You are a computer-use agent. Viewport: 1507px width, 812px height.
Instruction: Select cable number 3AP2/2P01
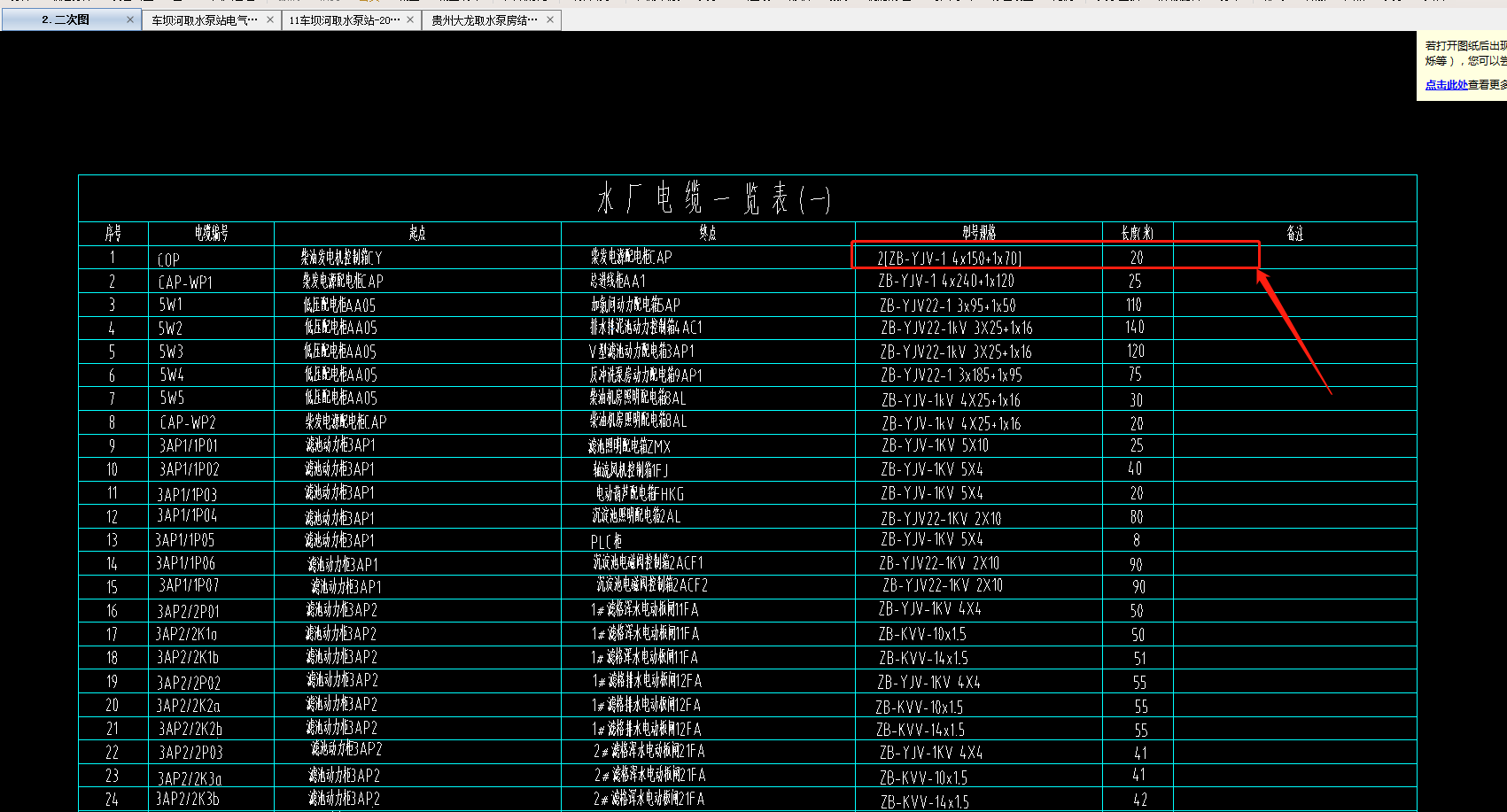(189, 612)
